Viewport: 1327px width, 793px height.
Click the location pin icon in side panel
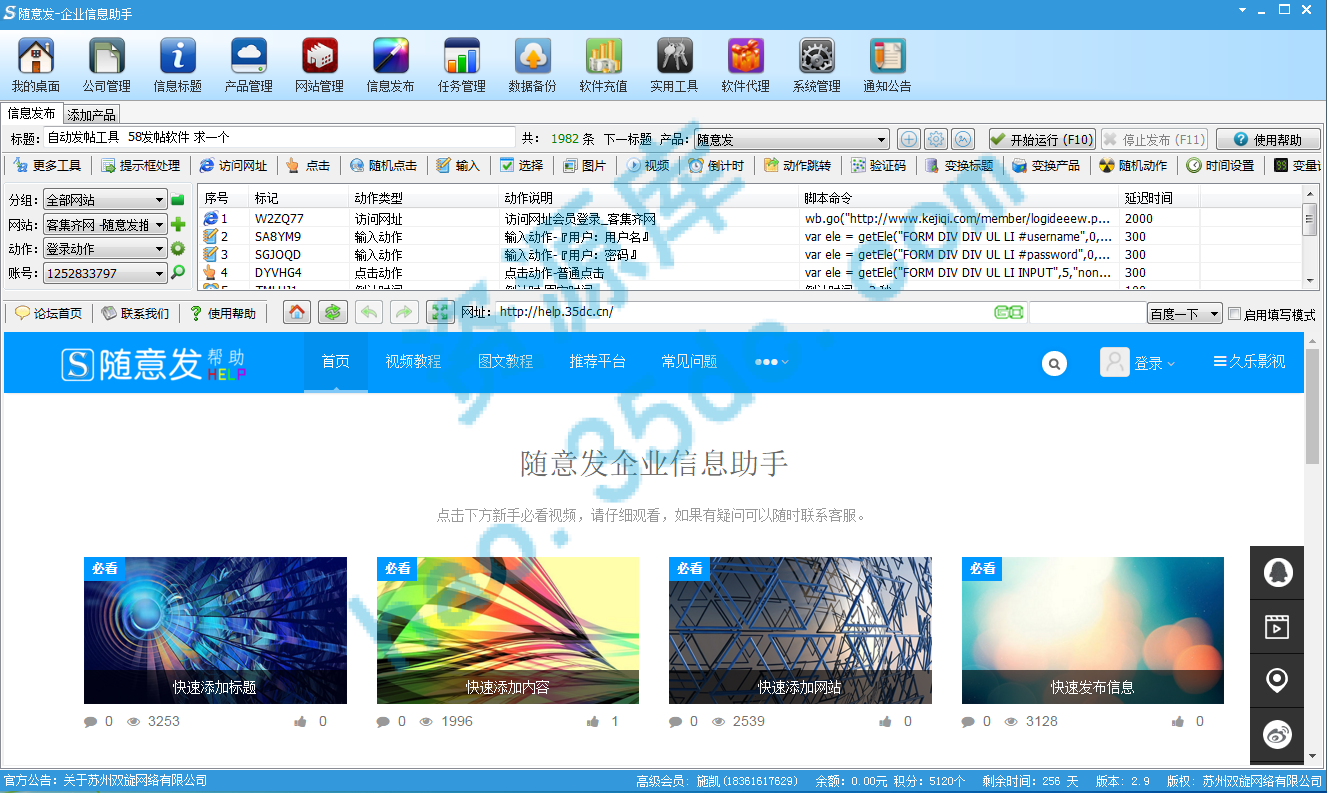pos(1278,681)
